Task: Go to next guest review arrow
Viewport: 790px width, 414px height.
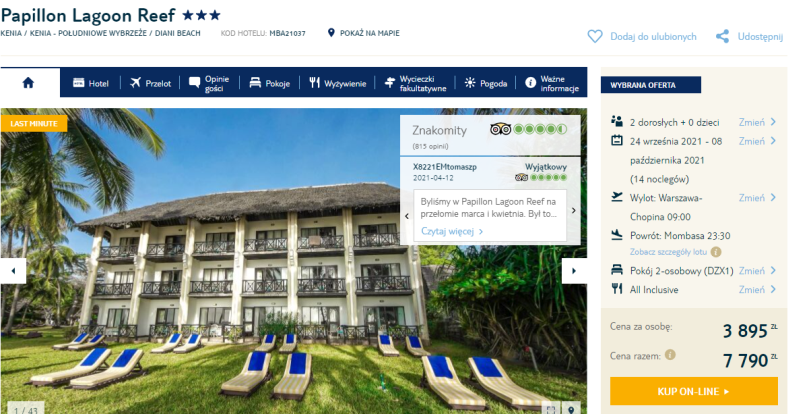Action: coord(573,211)
